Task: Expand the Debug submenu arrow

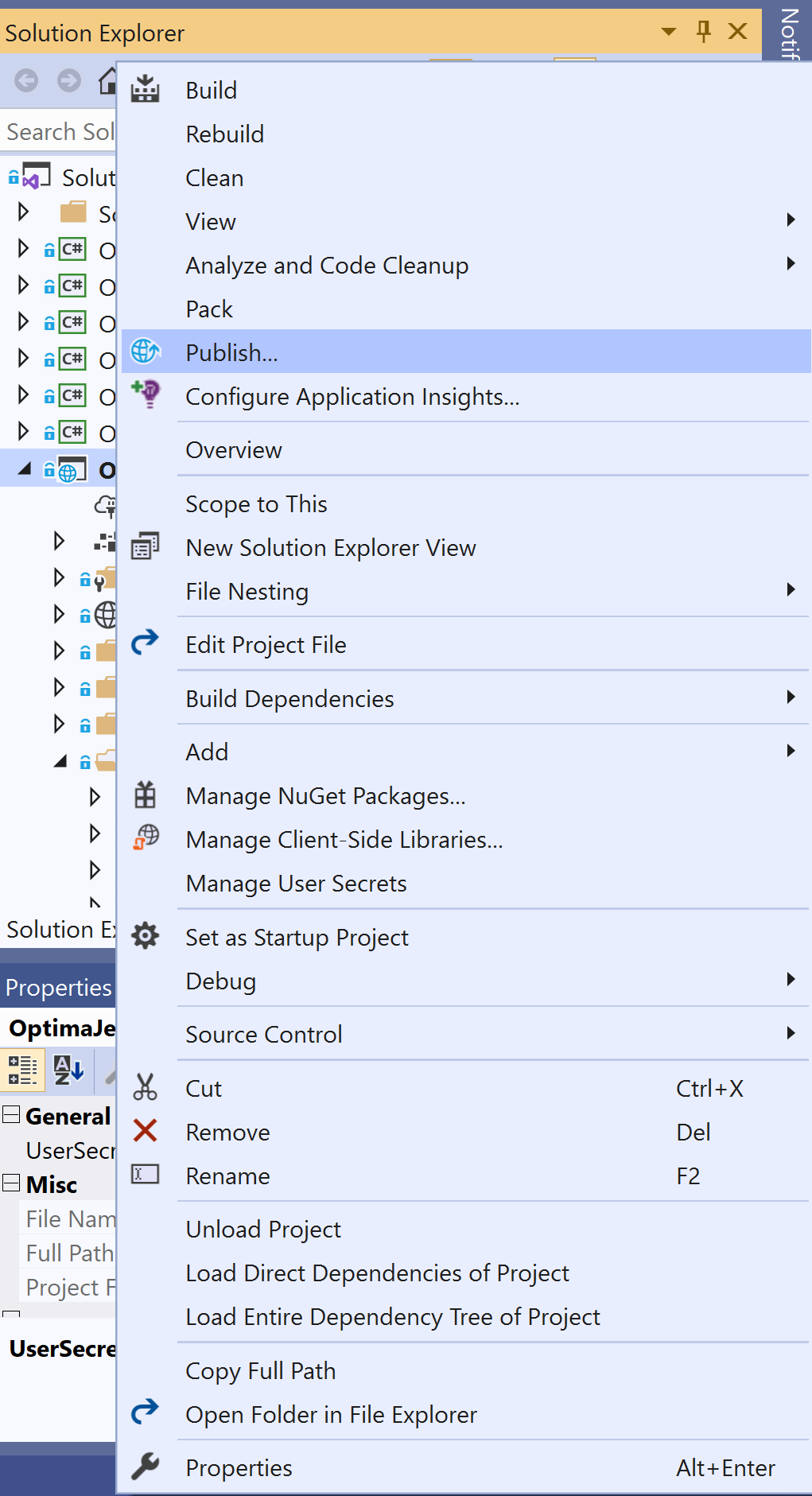Action: coord(791,979)
